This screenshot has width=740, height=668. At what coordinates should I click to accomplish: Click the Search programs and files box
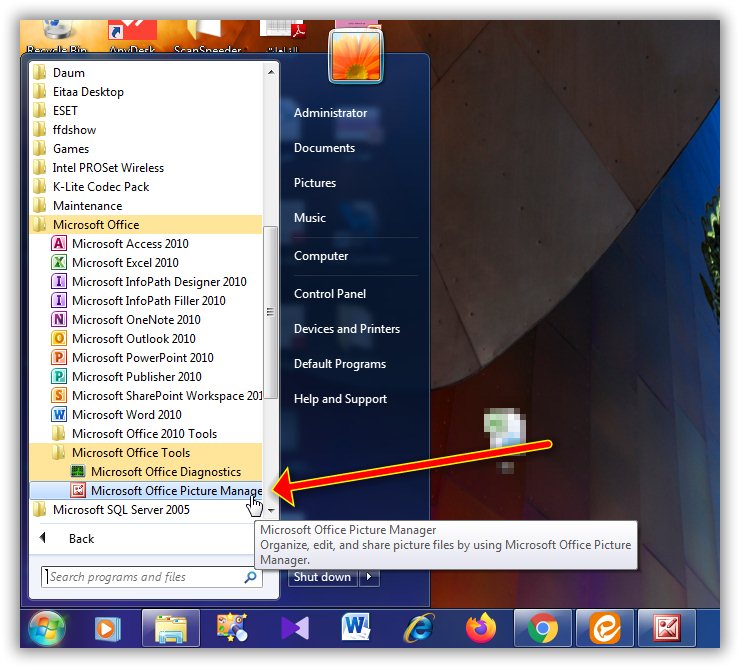143,577
